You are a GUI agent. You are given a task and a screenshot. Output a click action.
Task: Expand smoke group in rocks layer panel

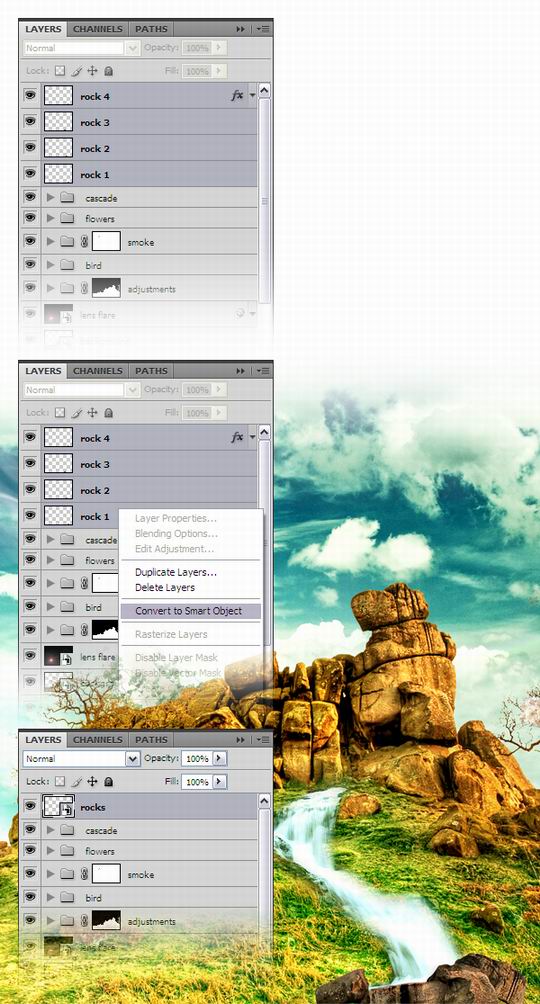point(51,874)
